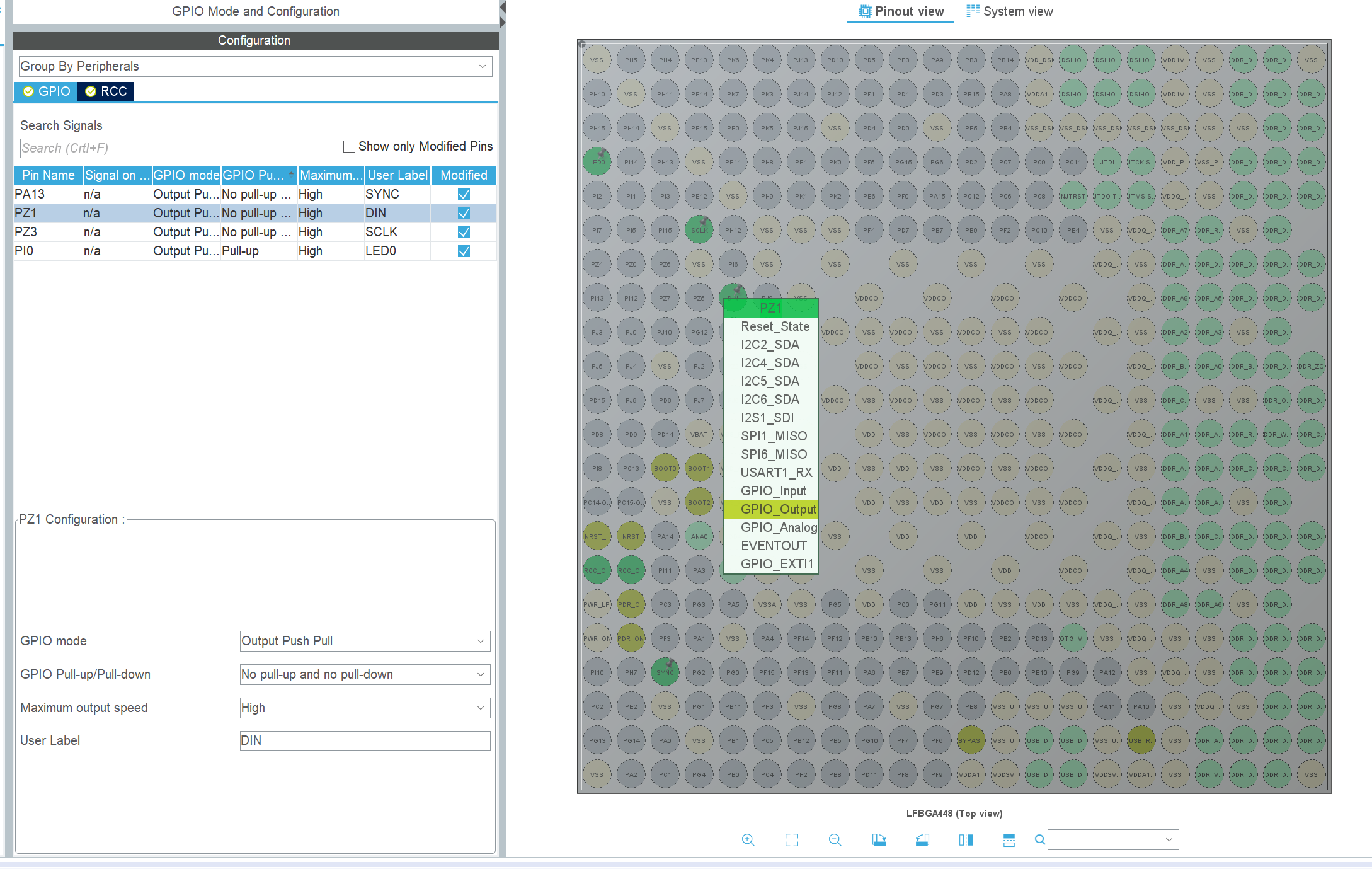1372x869 pixels.
Task: Open the Maximum output speed dropdown
Action: [365, 708]
